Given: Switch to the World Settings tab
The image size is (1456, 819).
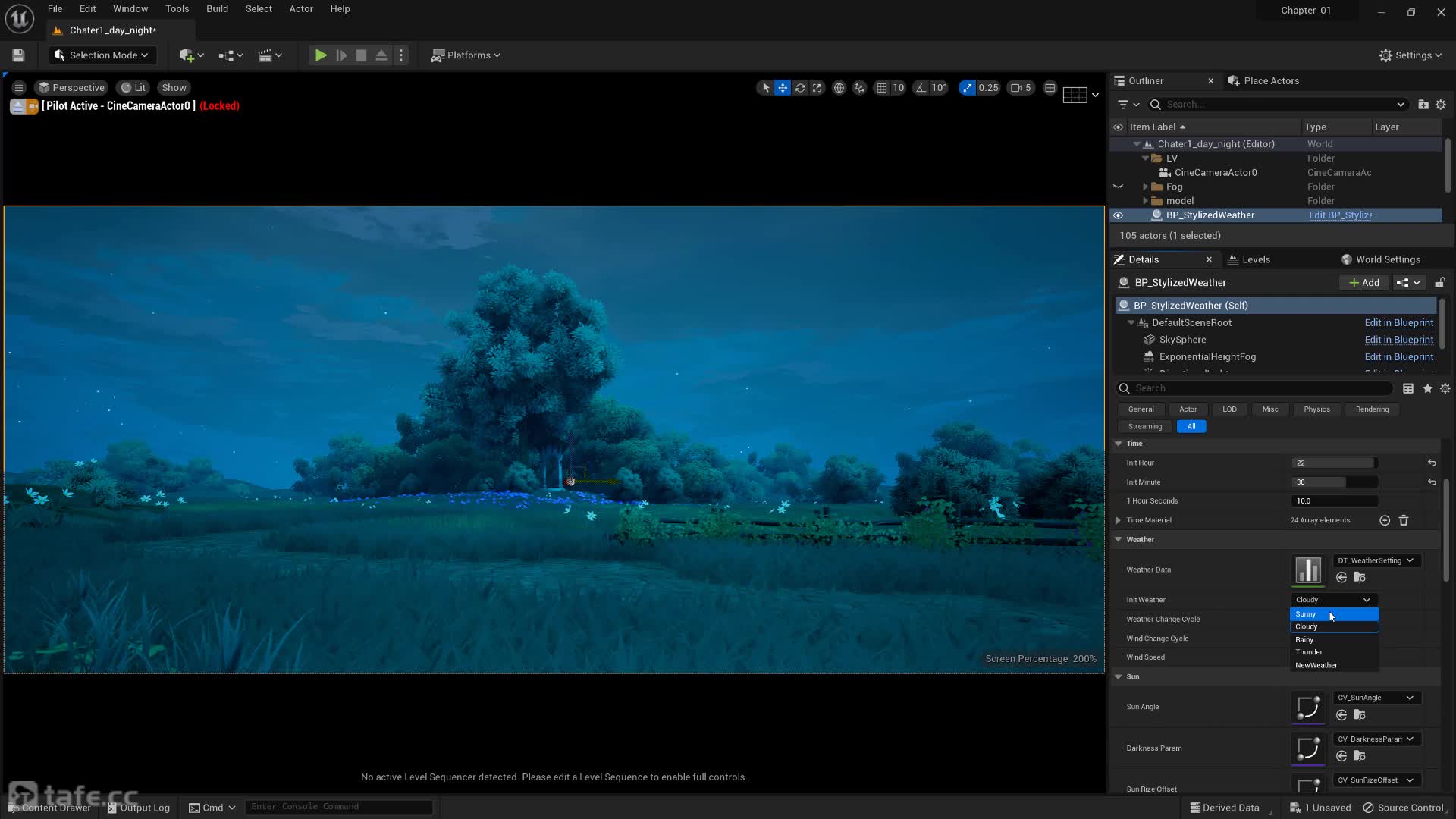Looking at the screenshot, I should coord(1380,259).
